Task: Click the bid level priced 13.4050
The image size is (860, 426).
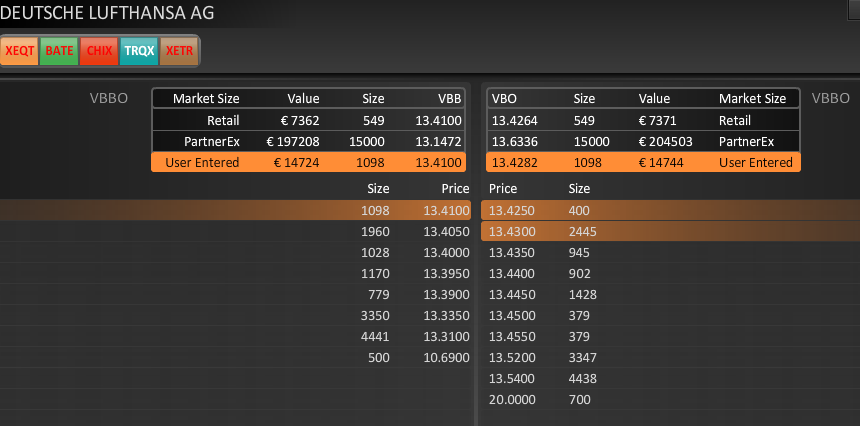Action: pyautogui.click(x=446, y=231)
